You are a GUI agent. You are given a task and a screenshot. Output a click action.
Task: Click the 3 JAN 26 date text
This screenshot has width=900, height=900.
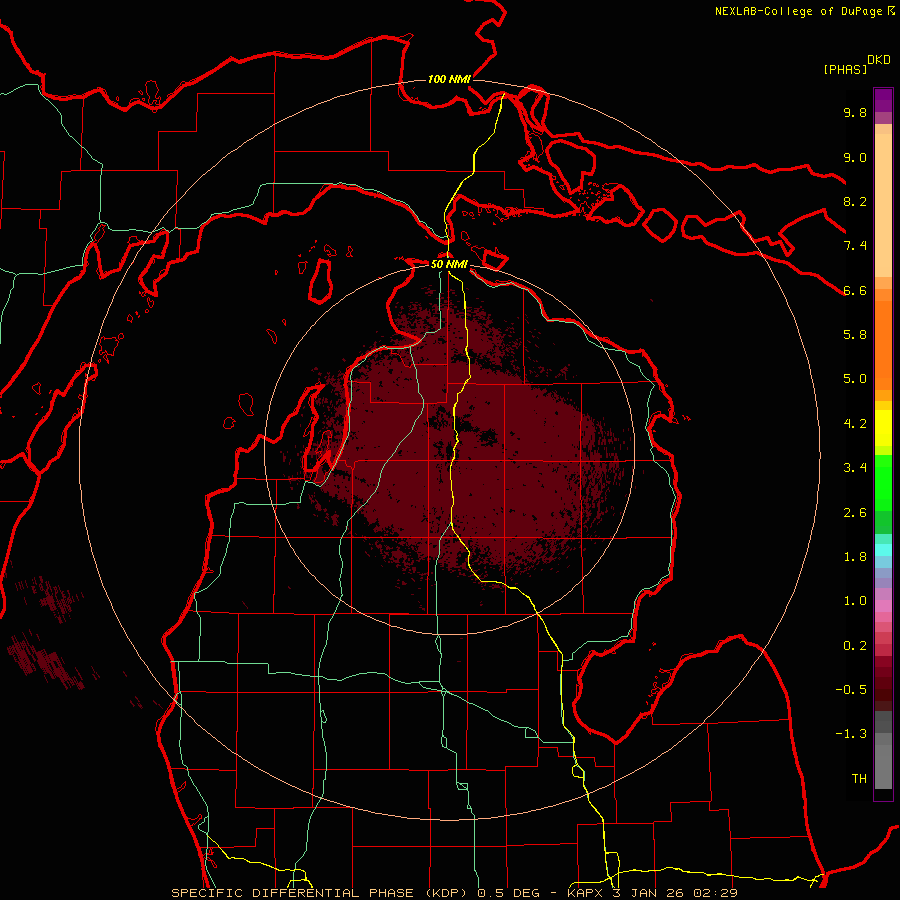point(647,893)
